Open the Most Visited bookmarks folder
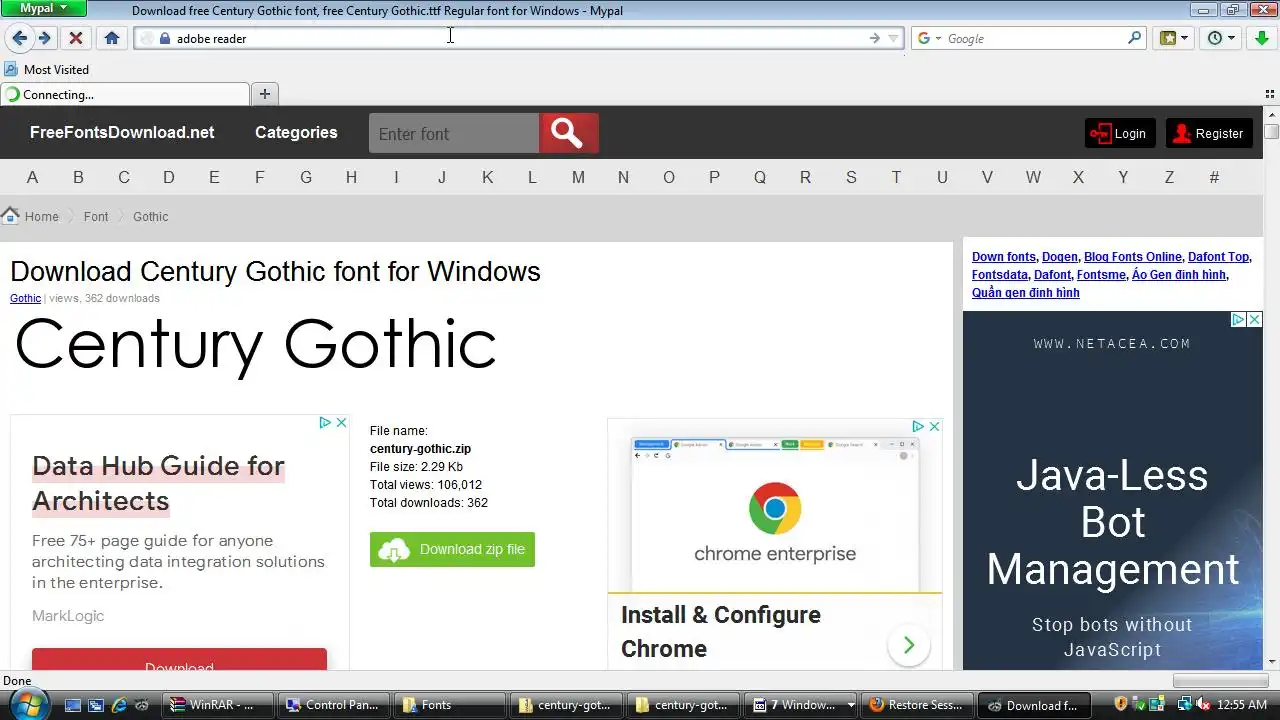This screenshot has width=1280, height=720. 47,69
